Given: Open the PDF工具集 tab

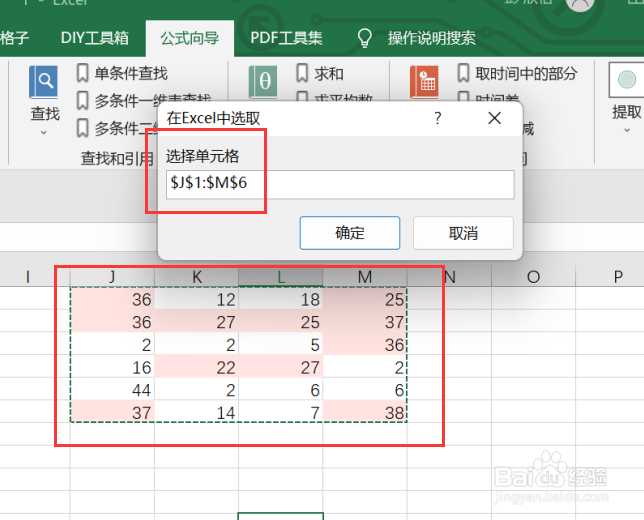Looking at the screenshot, I should click(286, 38).
